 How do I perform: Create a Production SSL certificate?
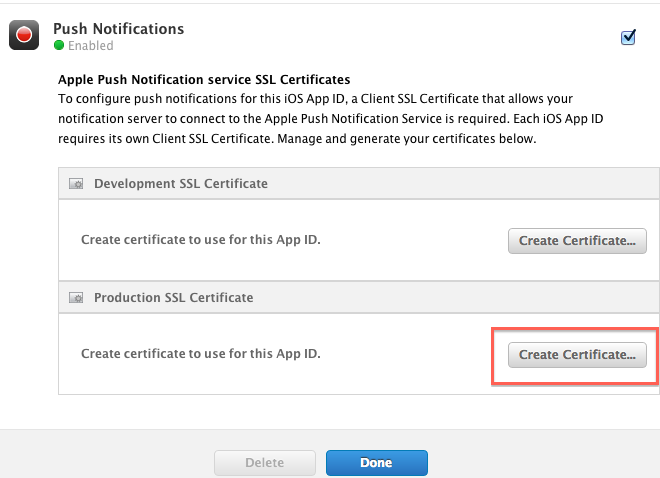577,355
